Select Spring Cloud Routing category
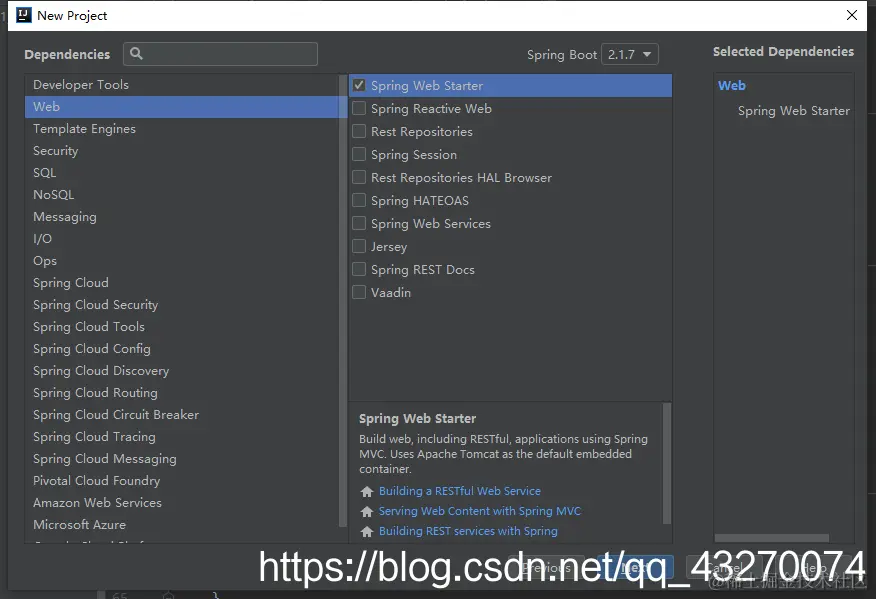This screenshot has width=876, height=599. tap(182, 392)
